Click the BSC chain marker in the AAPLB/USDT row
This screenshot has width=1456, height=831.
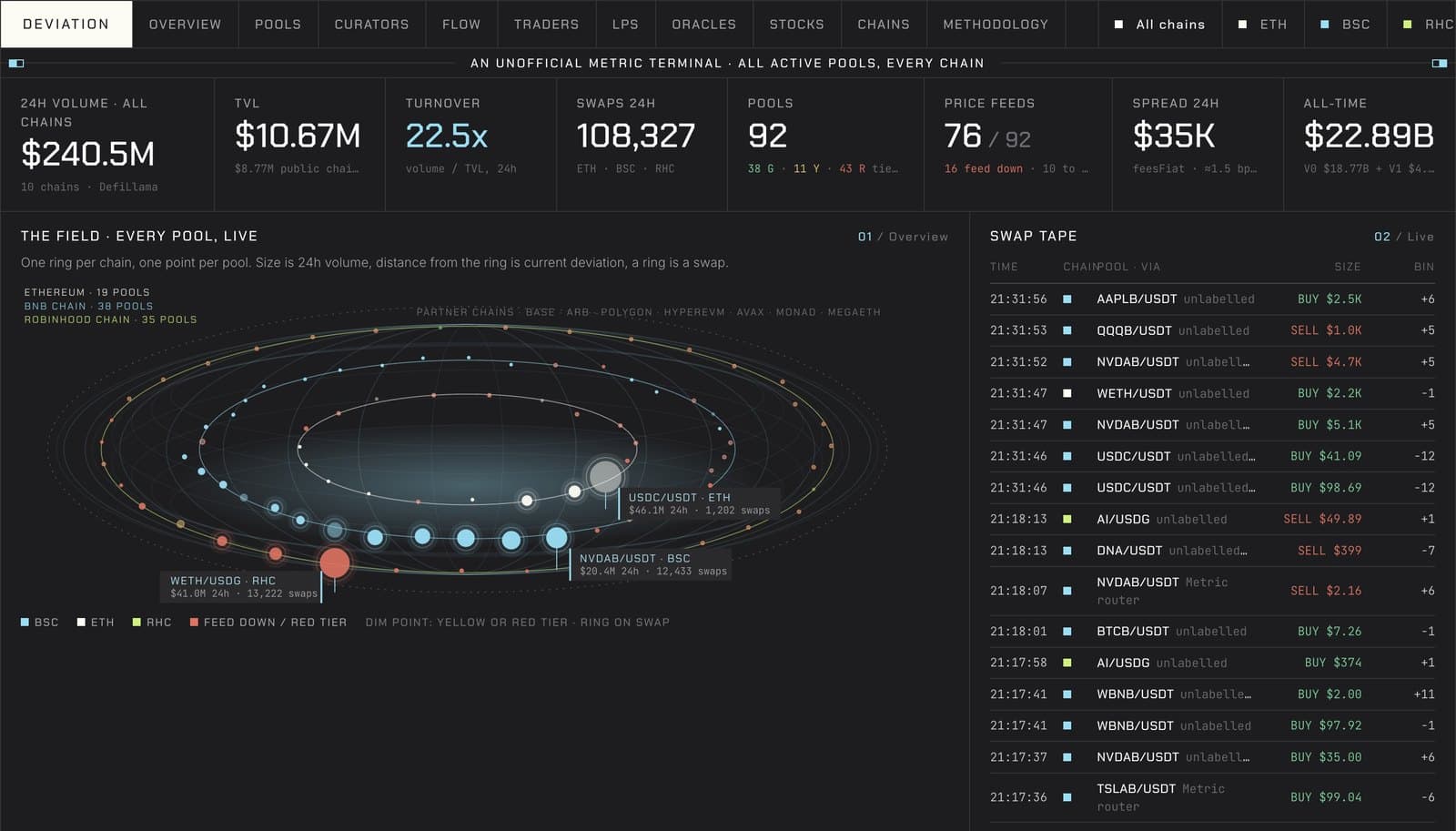click(1067, 299)
